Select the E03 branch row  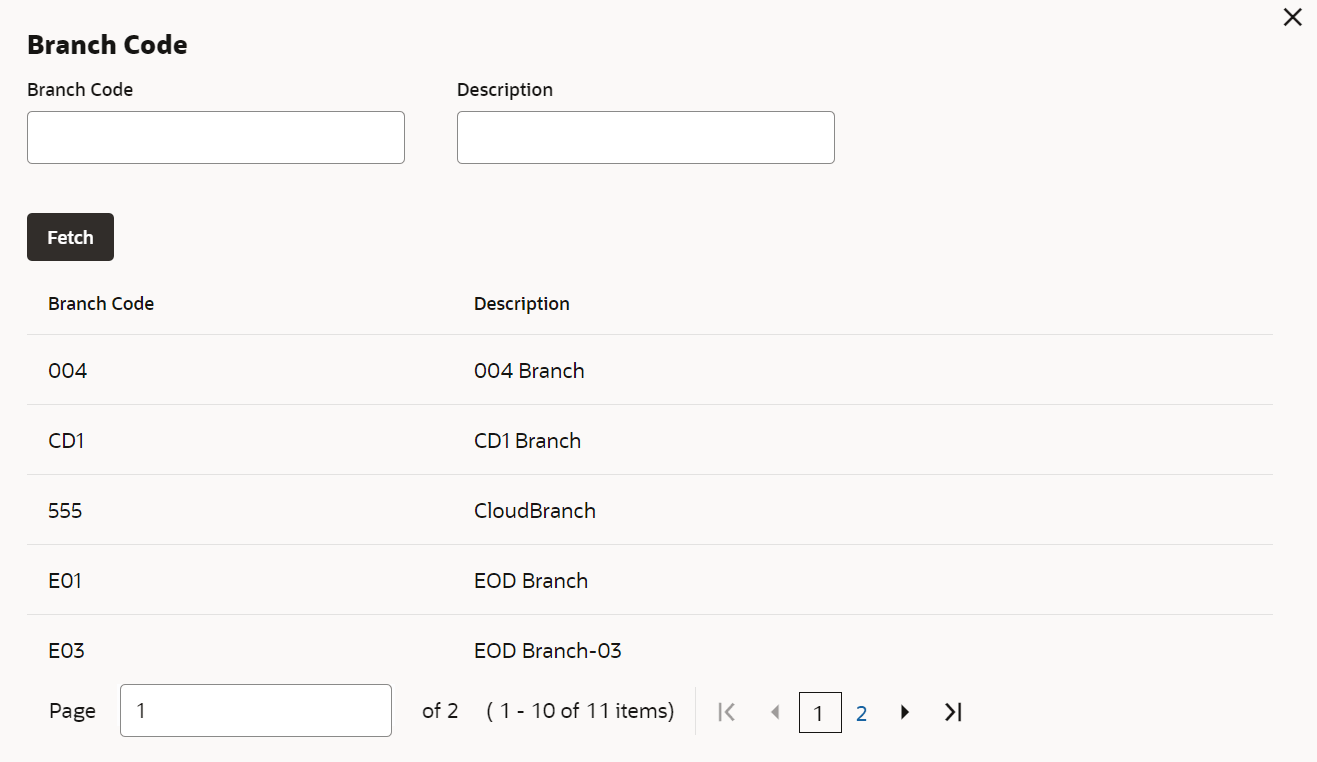point(66,651)
